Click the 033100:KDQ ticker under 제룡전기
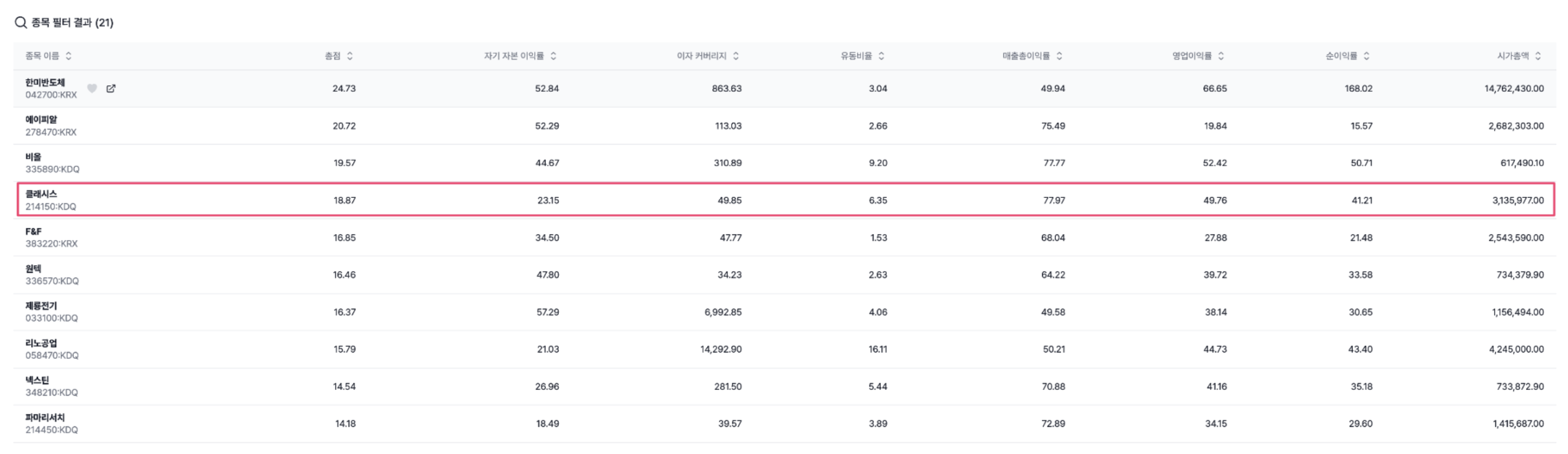 coord(52,318)
